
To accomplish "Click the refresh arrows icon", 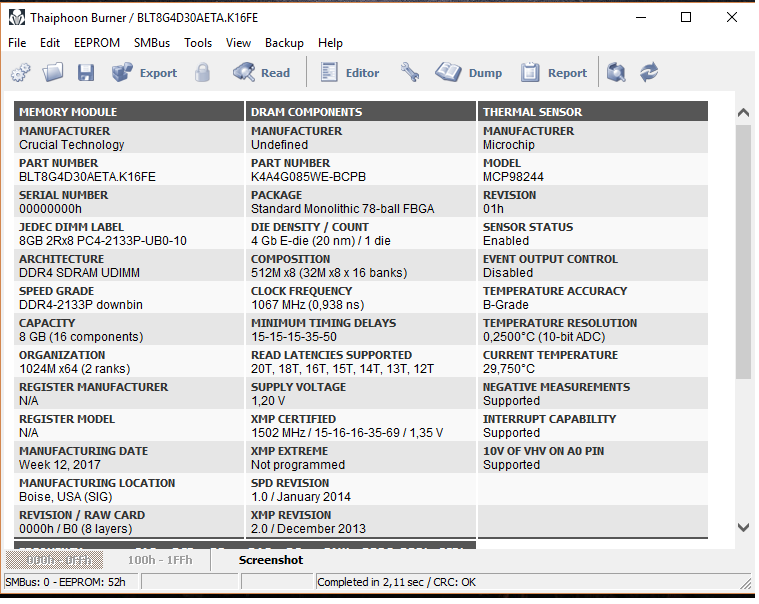I will [x=649, y=73].
